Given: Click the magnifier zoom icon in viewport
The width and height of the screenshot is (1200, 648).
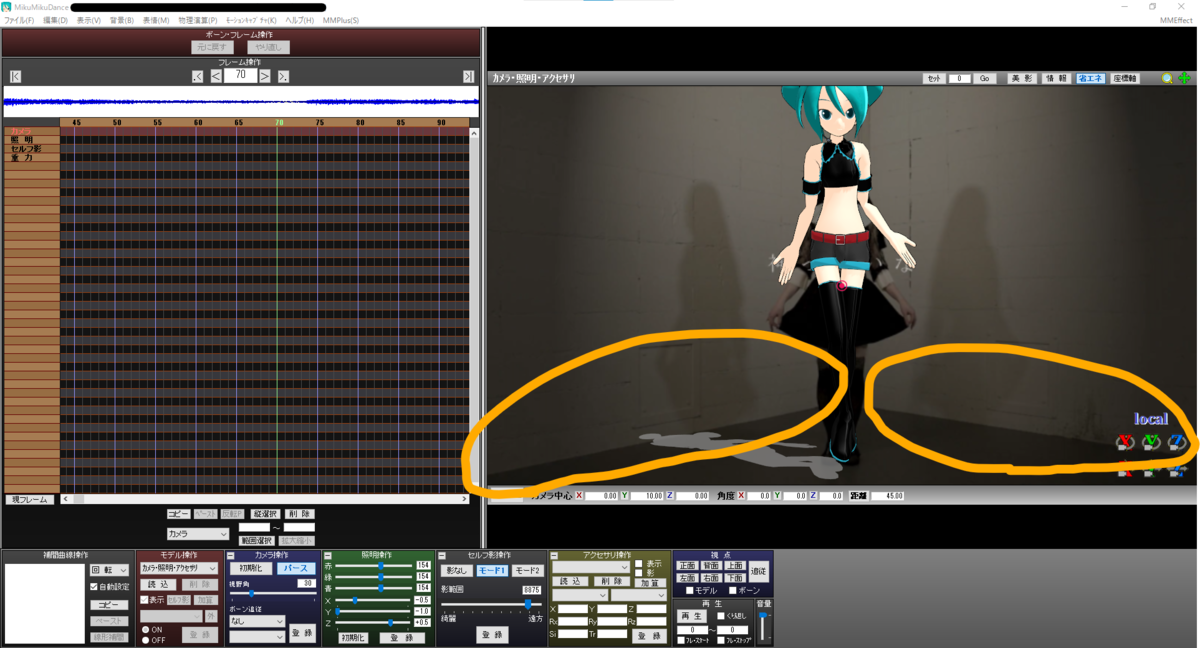Looking at the screenshot, I should pyautogui.click(x=1167, y=78).
